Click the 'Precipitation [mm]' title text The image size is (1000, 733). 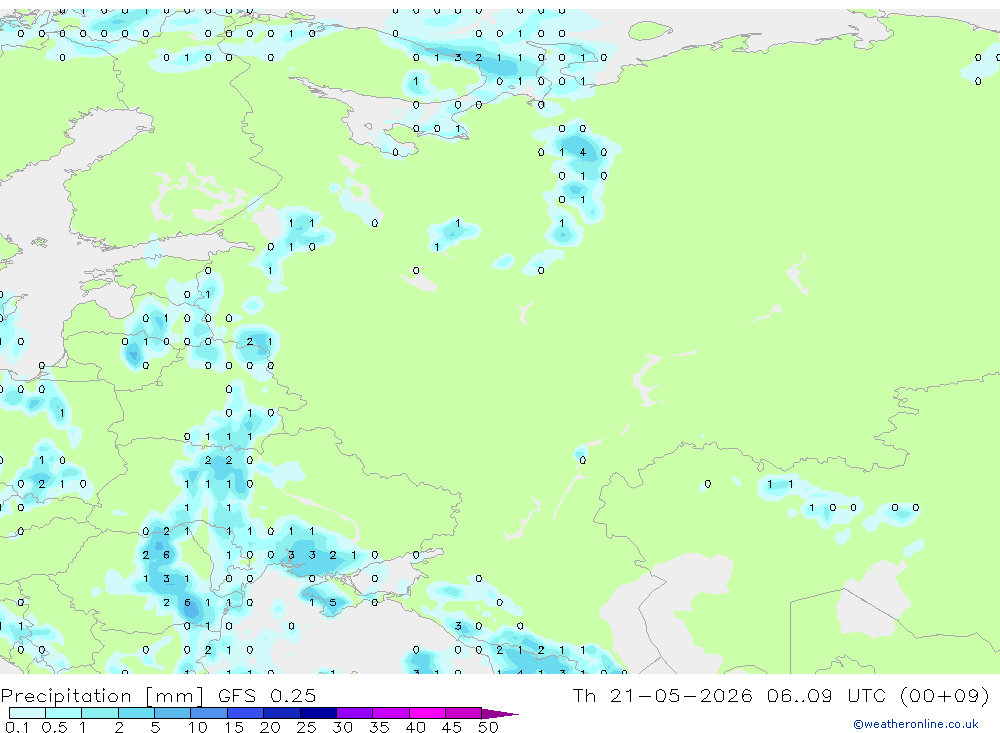coord(102,695)
